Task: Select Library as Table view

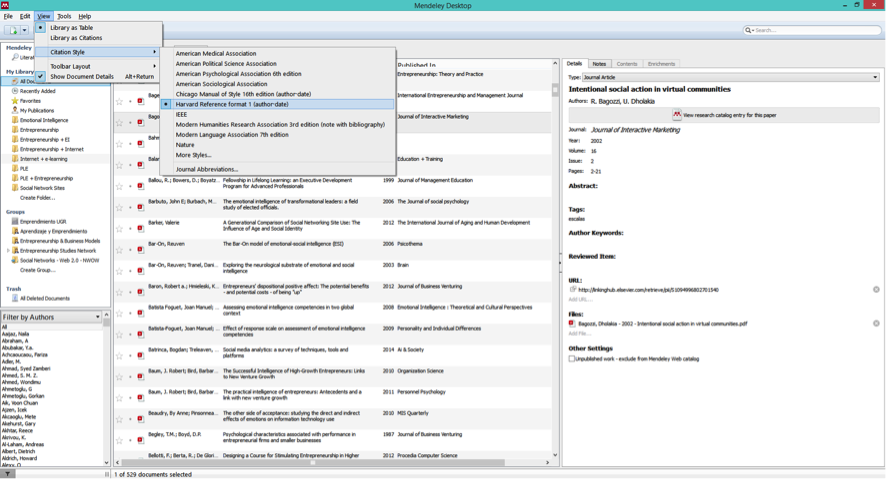Action: [71, 28]
